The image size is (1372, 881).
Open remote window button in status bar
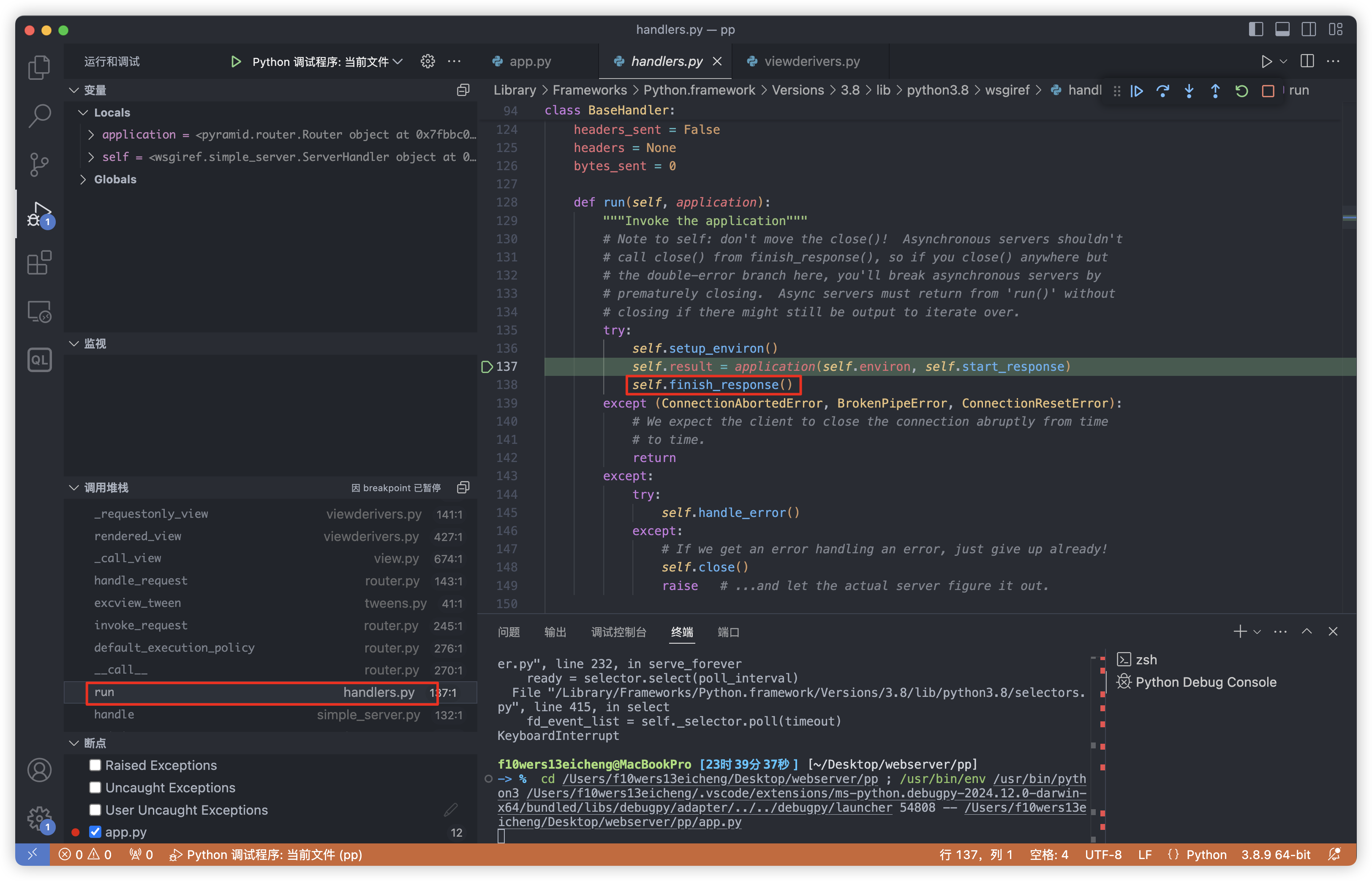pos(33,854)
